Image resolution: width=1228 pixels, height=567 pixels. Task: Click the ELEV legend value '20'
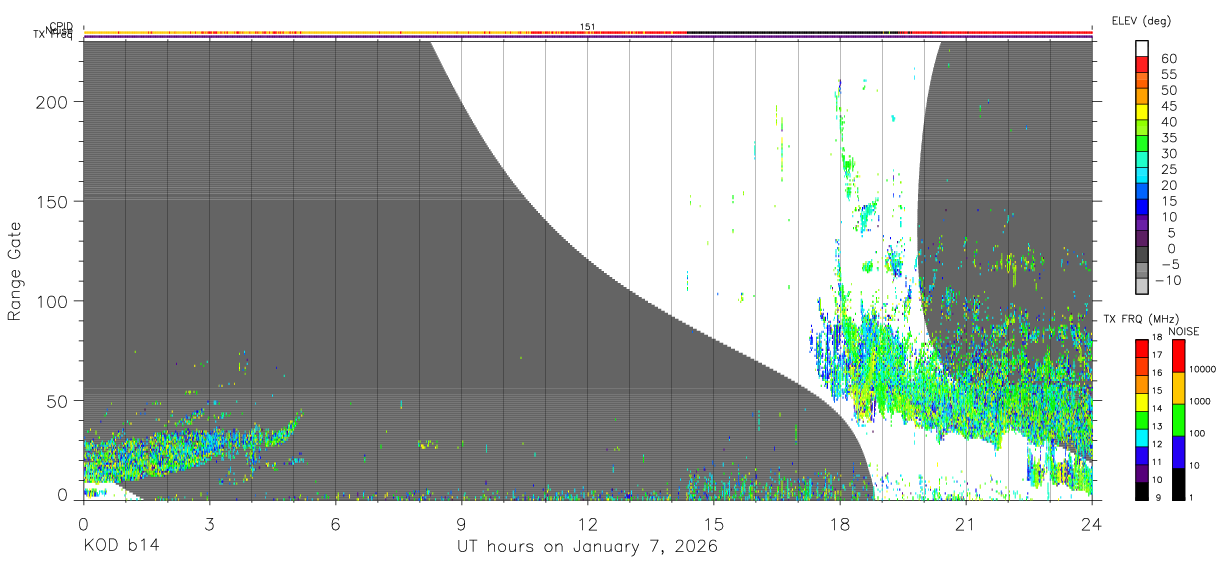point(1168,185)
